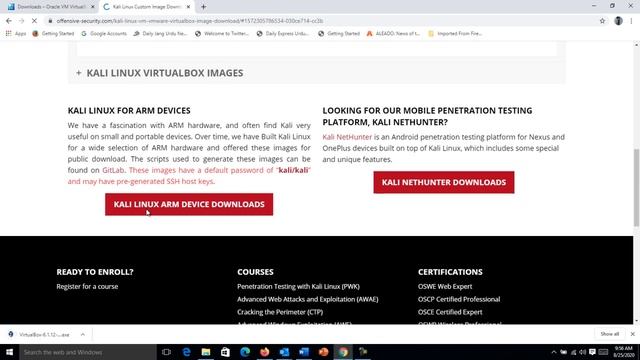Open the Chrome profile avatar
640x360 pixels.
(x=618, y=21)
